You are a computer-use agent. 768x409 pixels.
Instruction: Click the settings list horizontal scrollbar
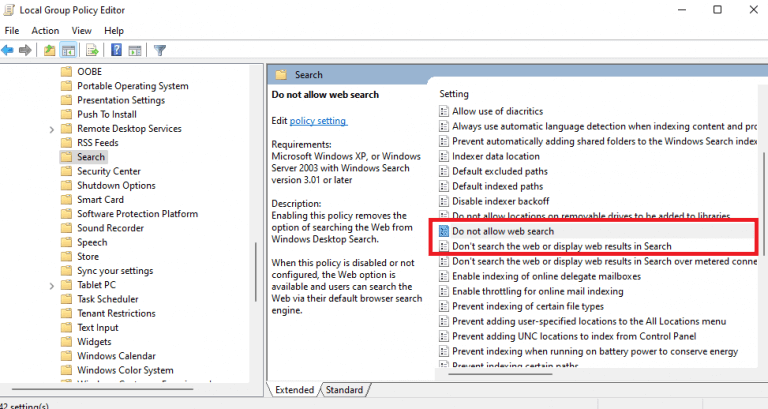(x=500, y=374)
